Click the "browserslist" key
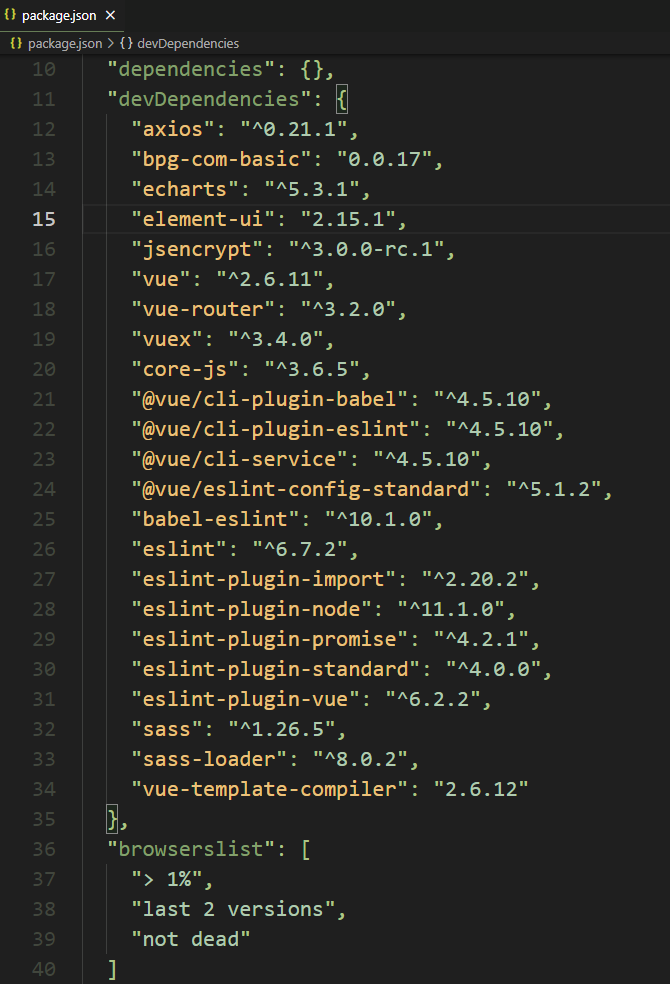Image resolution: width=670 pixels, height=984 pixels. click(191, 850)
